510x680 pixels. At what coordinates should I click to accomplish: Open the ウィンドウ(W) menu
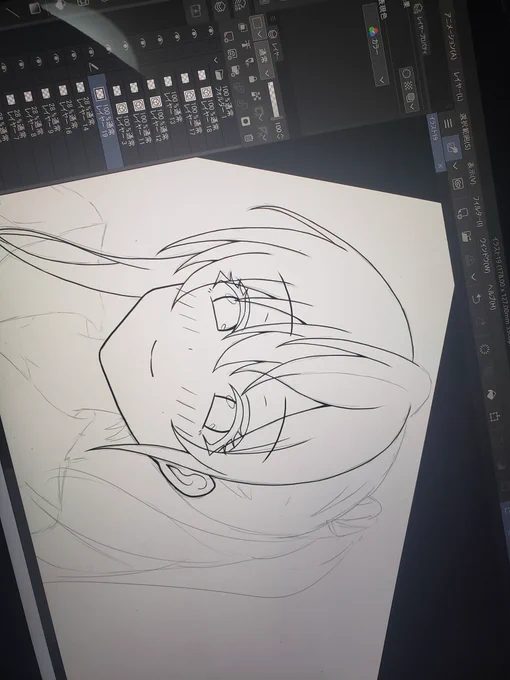point(484,256)
